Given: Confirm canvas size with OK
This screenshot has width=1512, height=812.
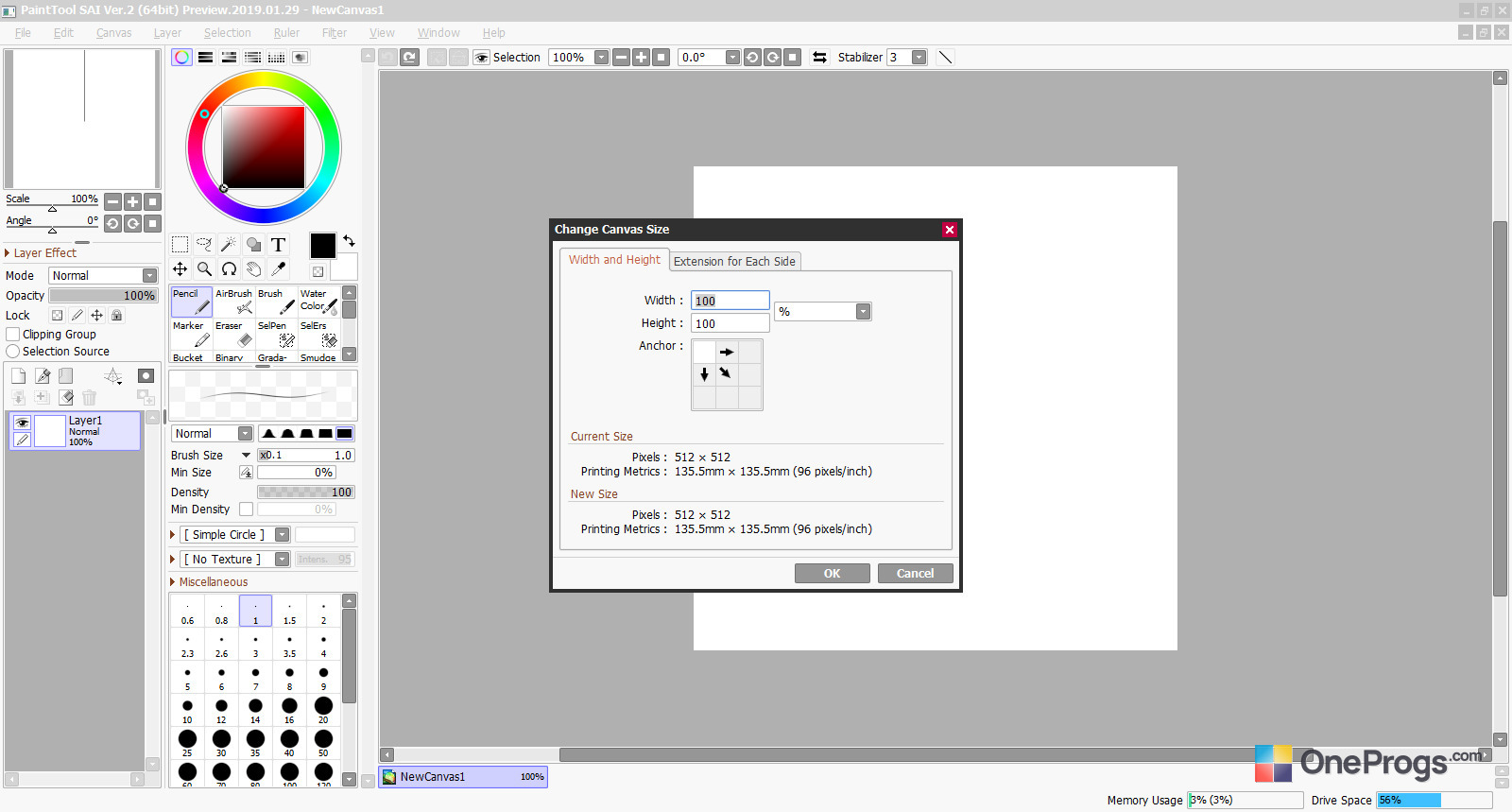Looking at the screenshot, I should (x=832, y=574).
